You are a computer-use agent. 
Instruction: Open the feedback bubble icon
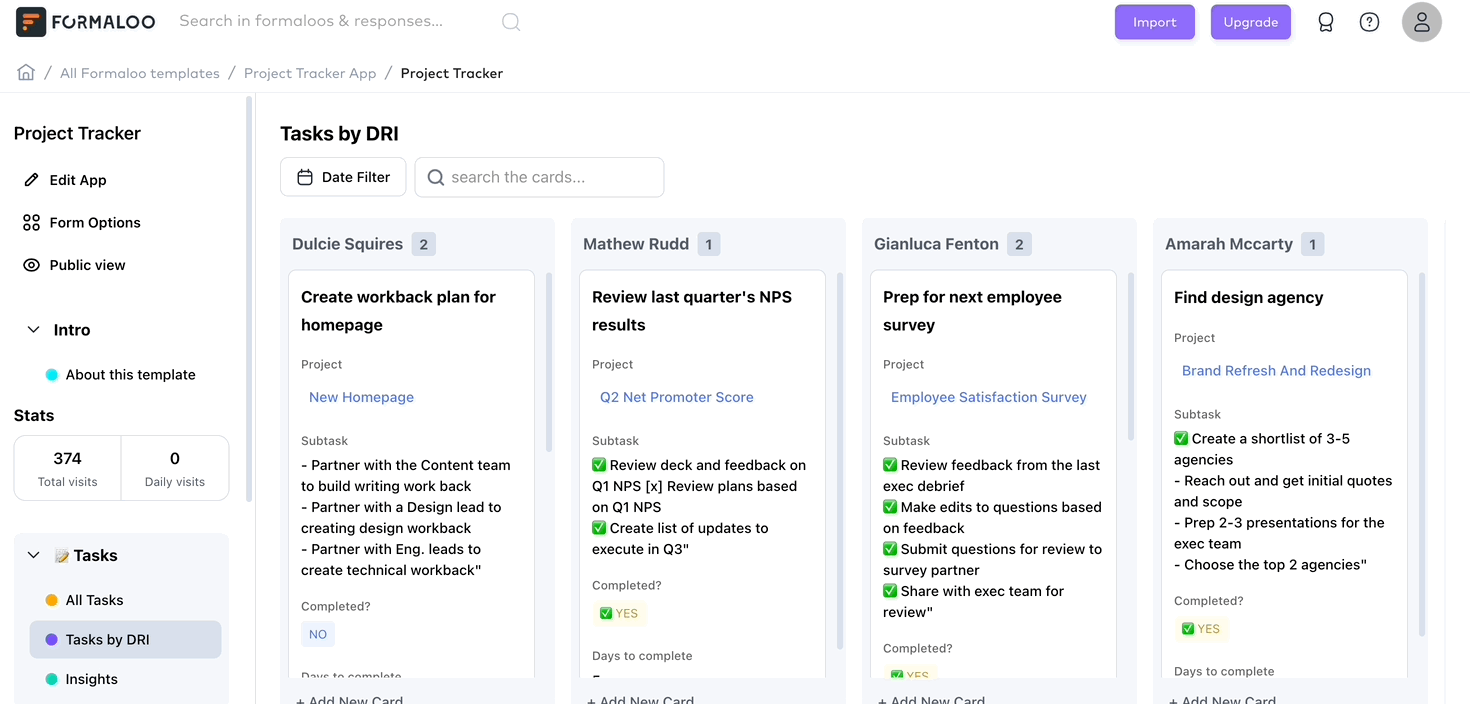pos(1326,21)
